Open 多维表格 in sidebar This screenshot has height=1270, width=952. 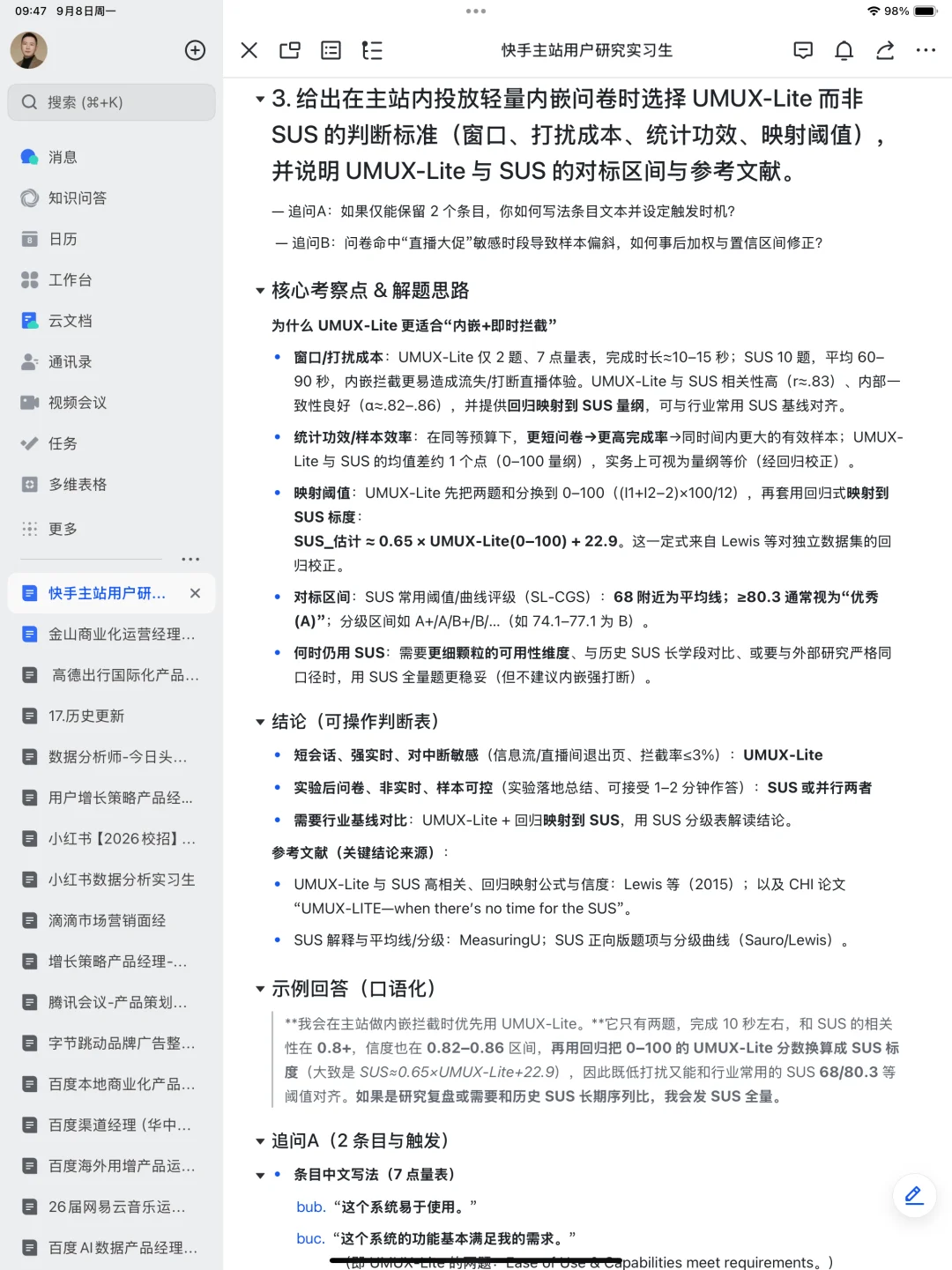(111, 485)
